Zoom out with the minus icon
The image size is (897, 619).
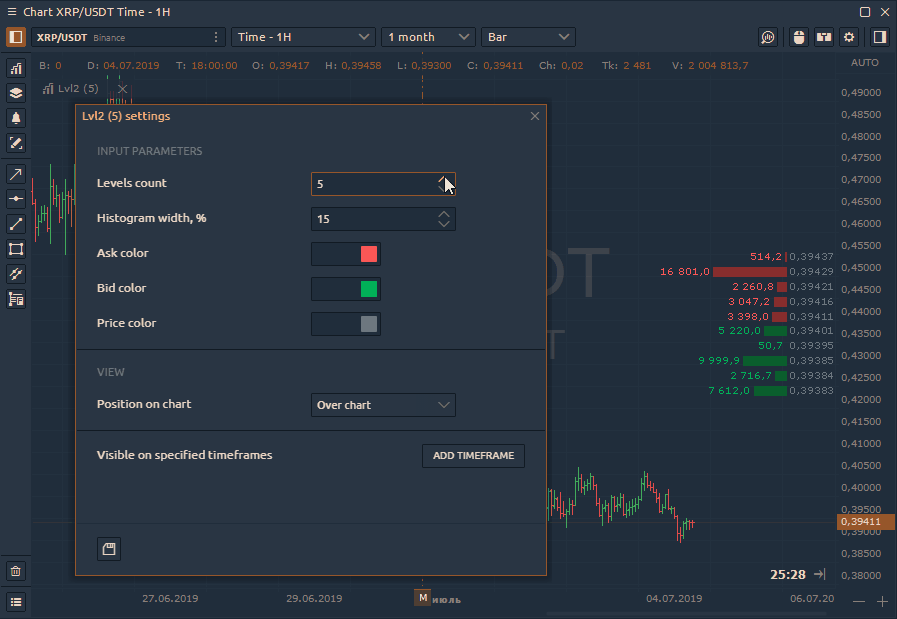coord(859,601)
